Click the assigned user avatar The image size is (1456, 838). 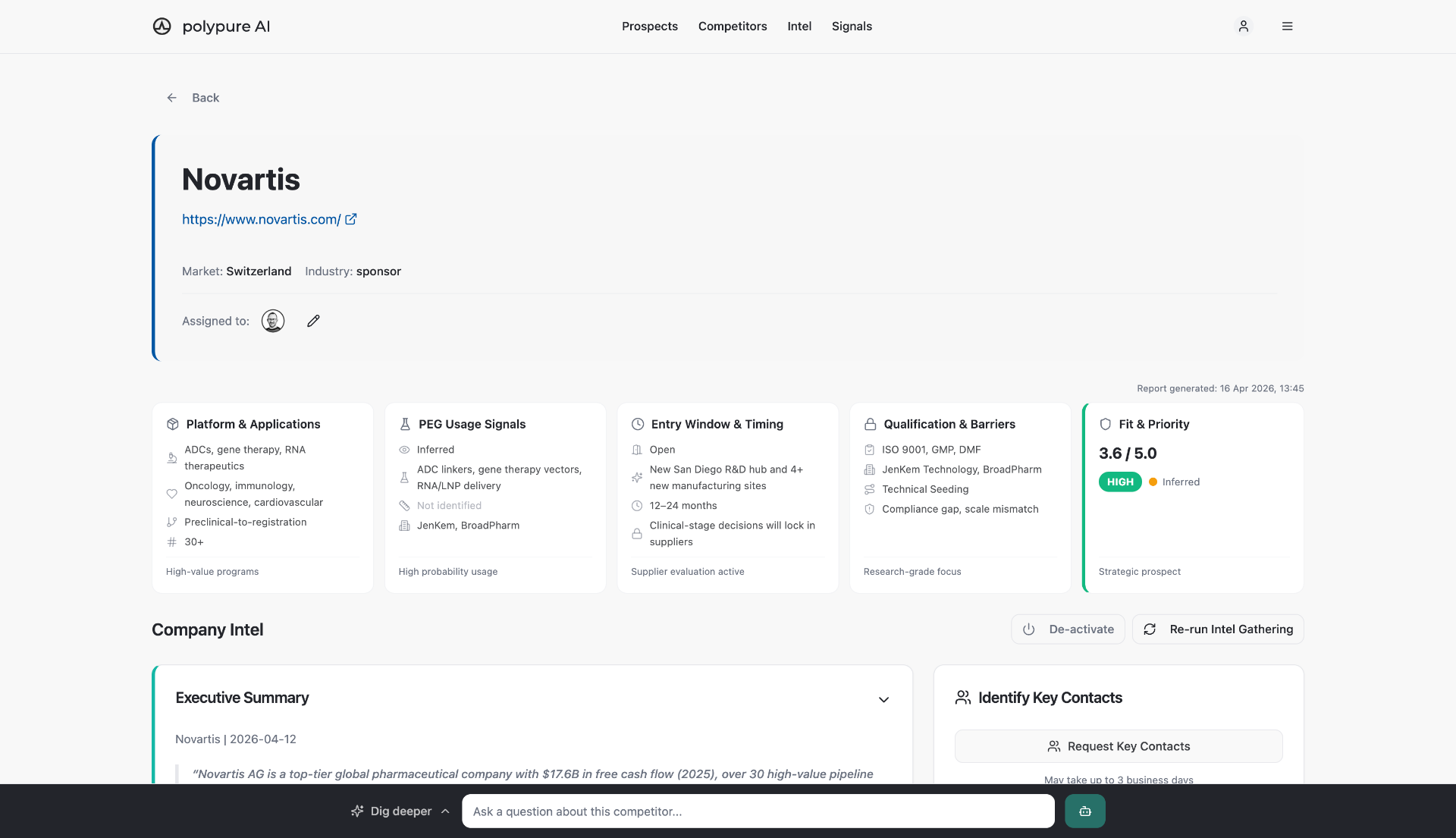point(273,321)
